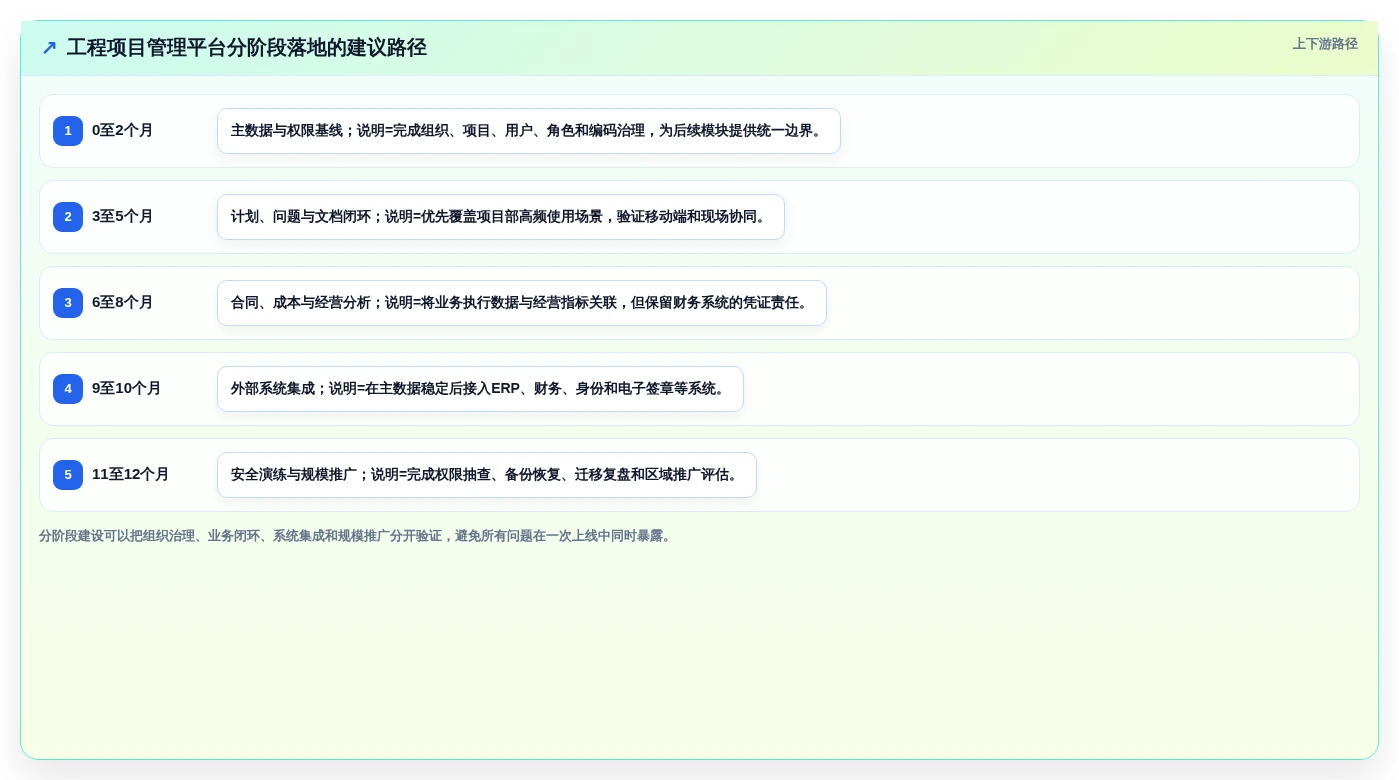Select the 6至8个月 phase label

click(x=122, y=302)
